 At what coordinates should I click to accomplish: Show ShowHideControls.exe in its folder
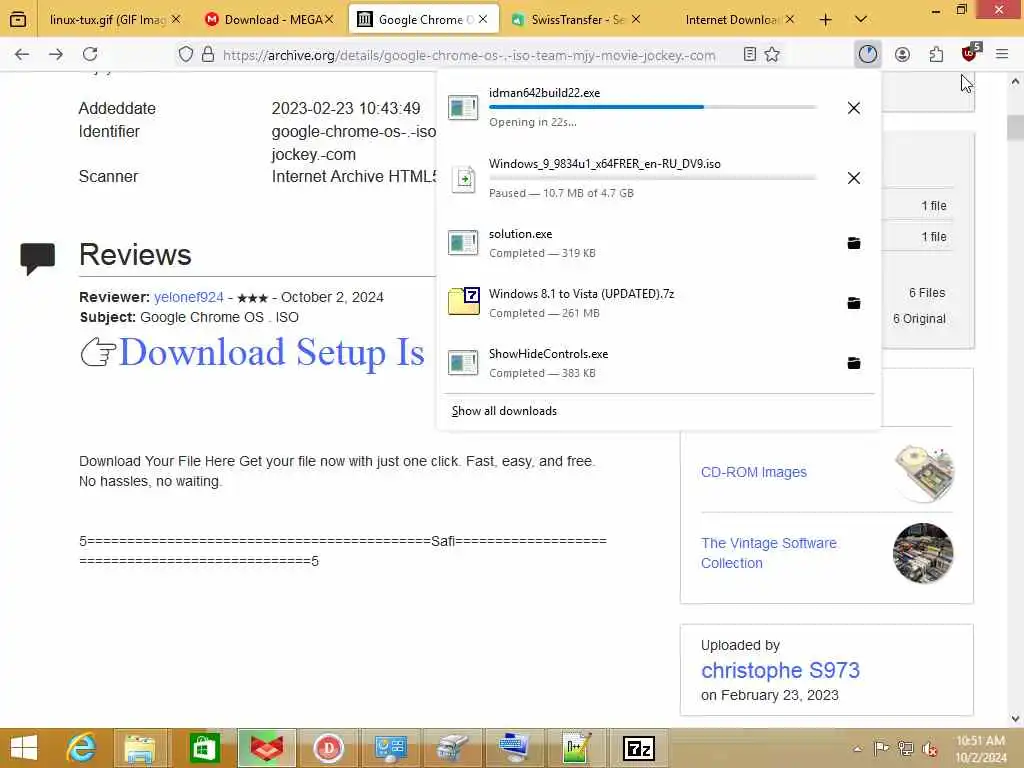[x=853, y=363]
